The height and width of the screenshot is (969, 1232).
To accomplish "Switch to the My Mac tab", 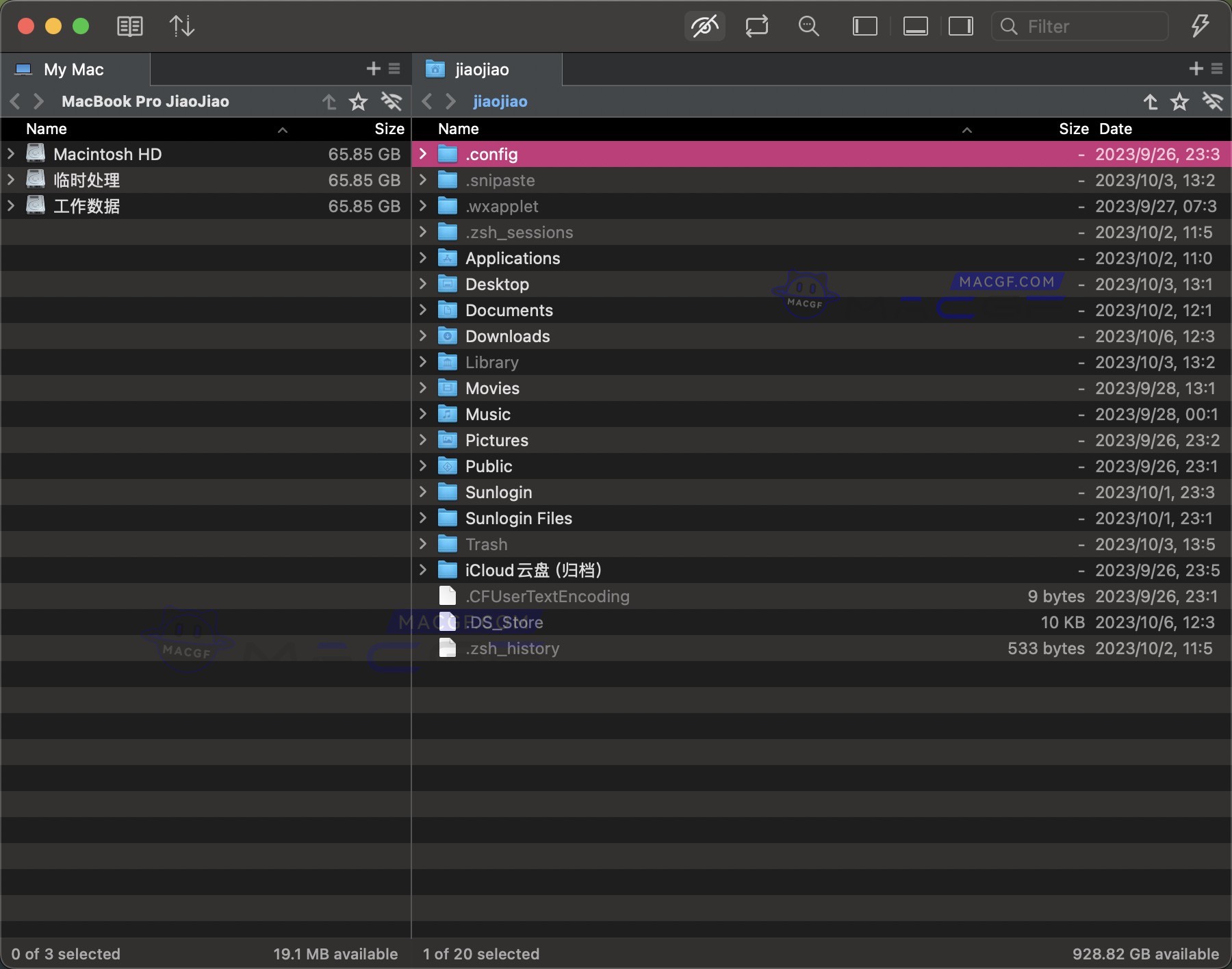I will coord(73,68).
